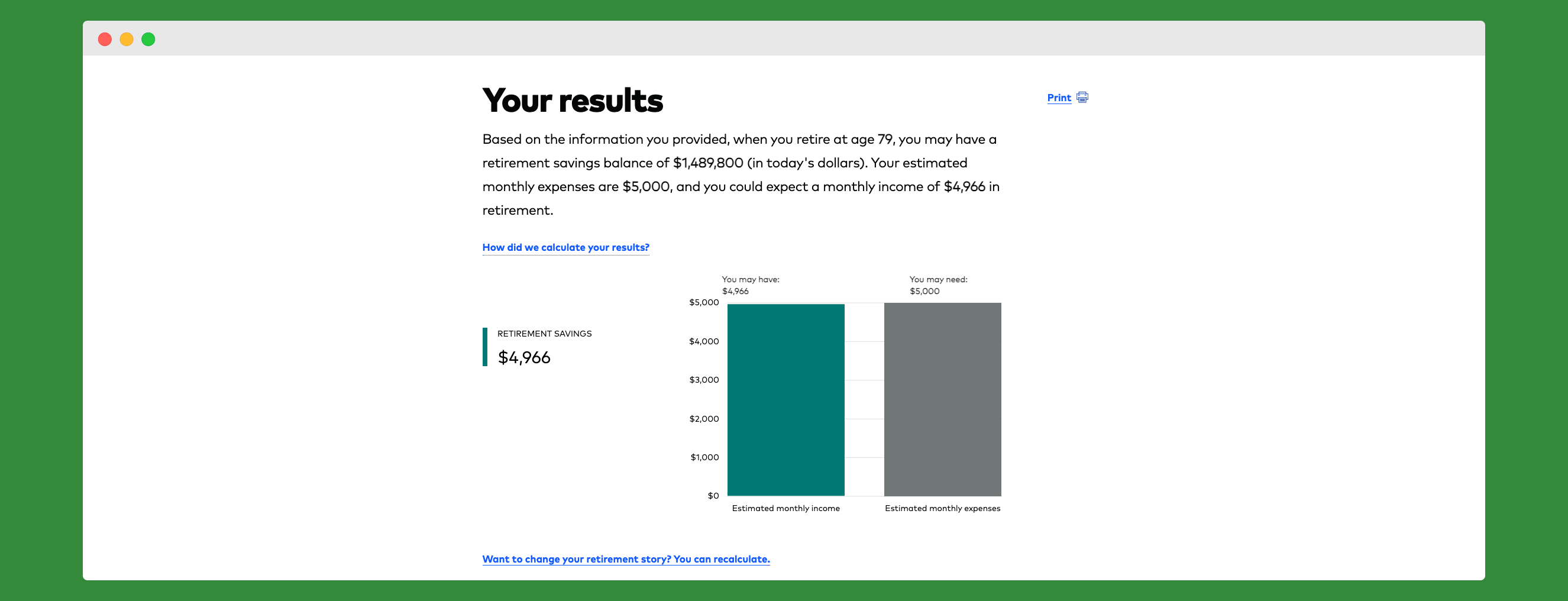Click the 'Estimated monthly expenses' axis label
1568x601 pixels.
click(x=942, y=509)
